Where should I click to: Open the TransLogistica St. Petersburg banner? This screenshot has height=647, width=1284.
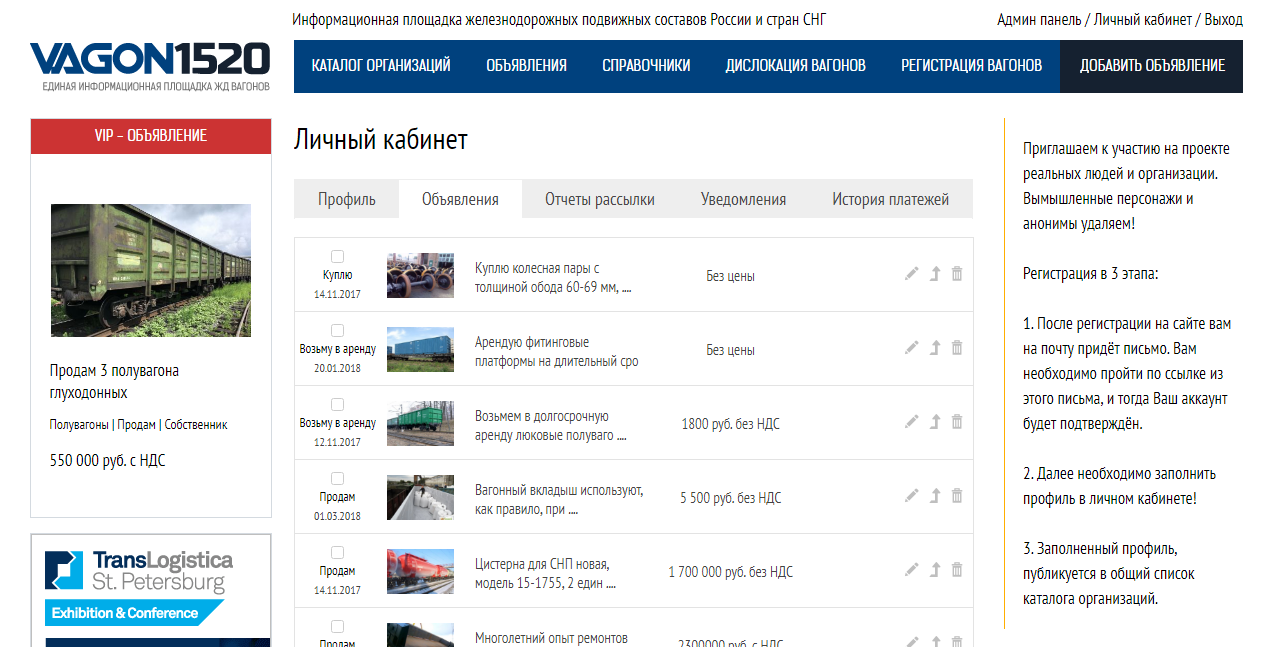click(151, 590)
